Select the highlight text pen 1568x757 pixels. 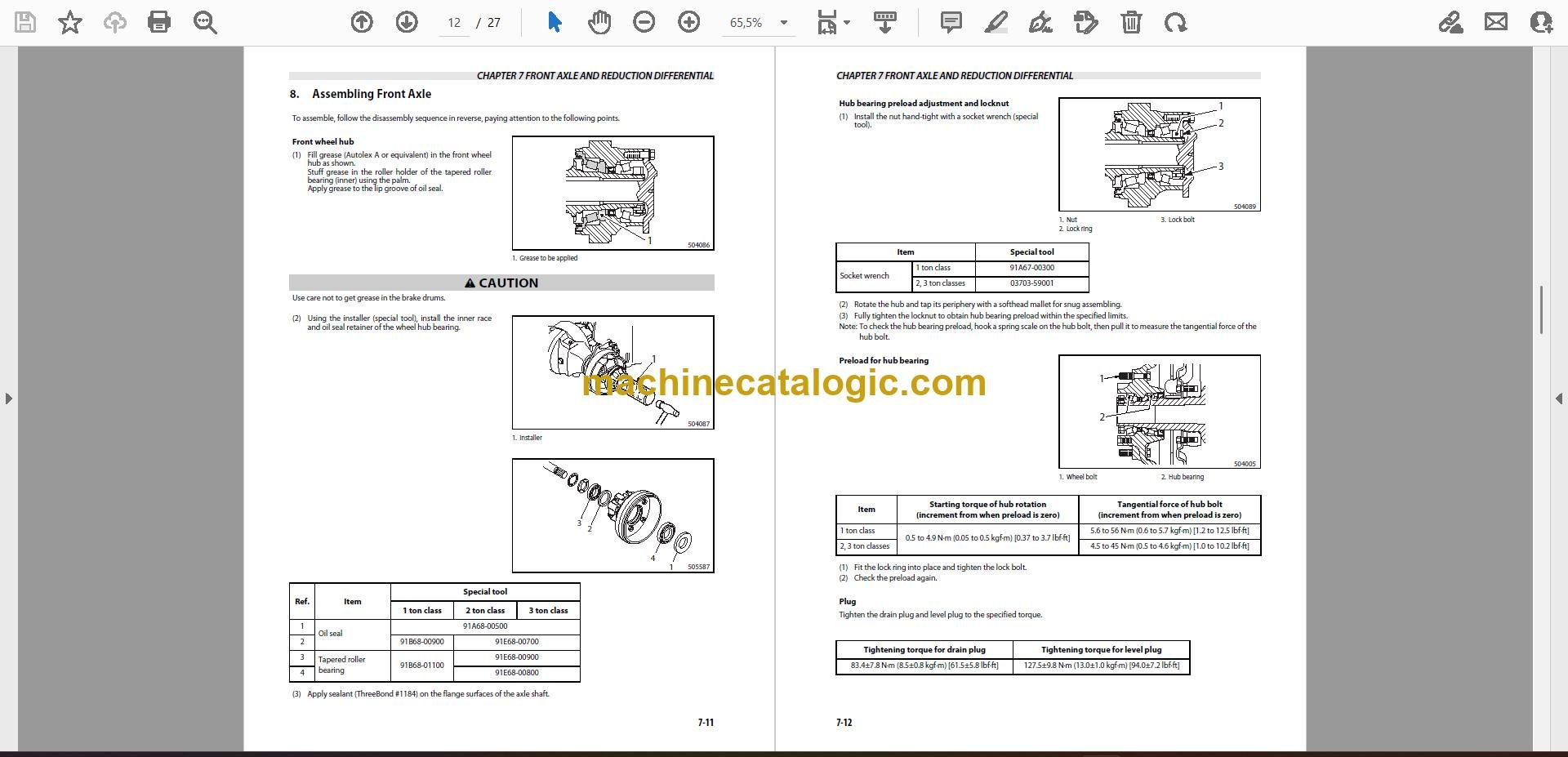996,22
